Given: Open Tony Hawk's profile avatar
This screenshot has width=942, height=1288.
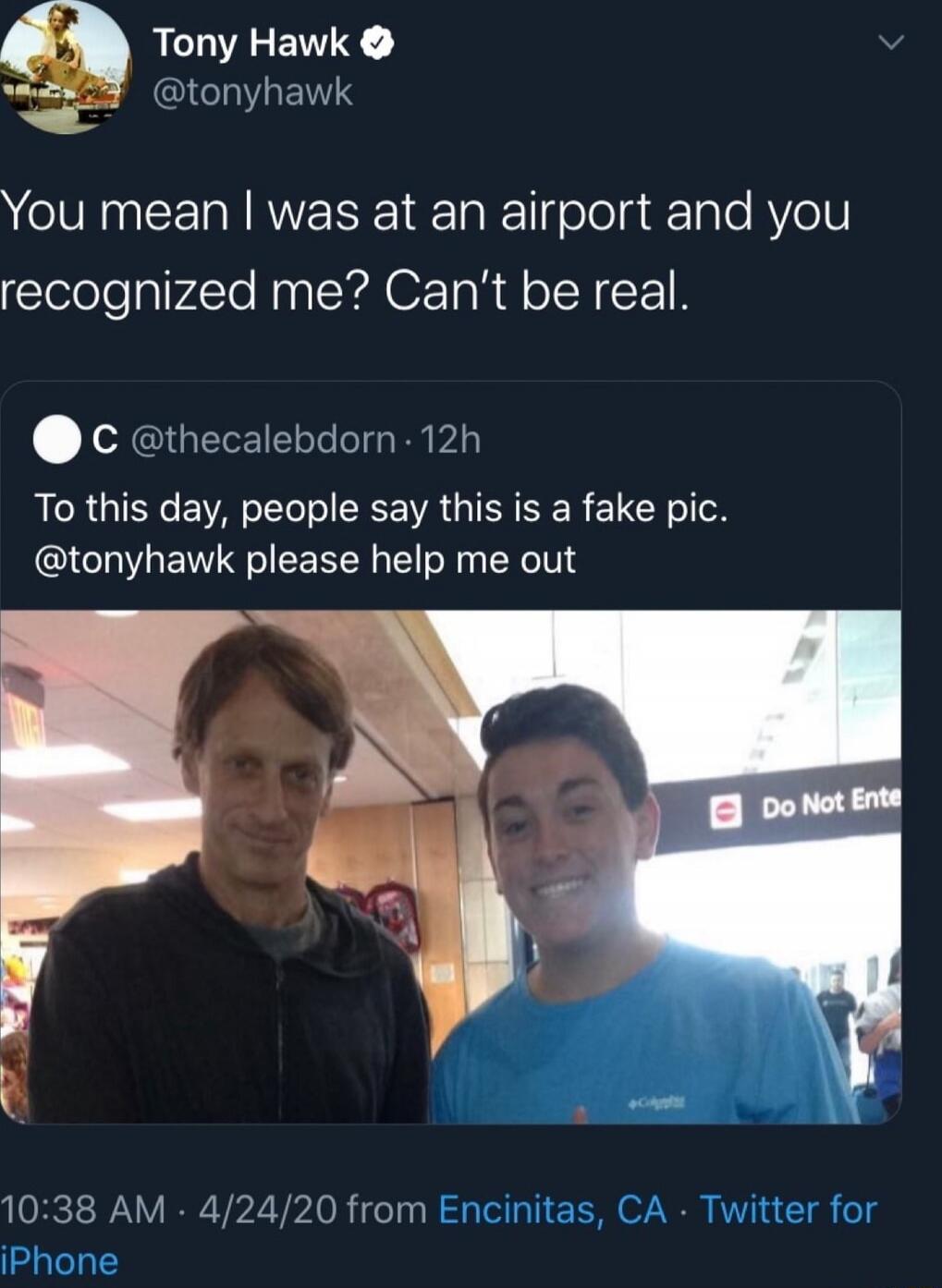Looking at the screenshot, I should click(x=65, y=66).
